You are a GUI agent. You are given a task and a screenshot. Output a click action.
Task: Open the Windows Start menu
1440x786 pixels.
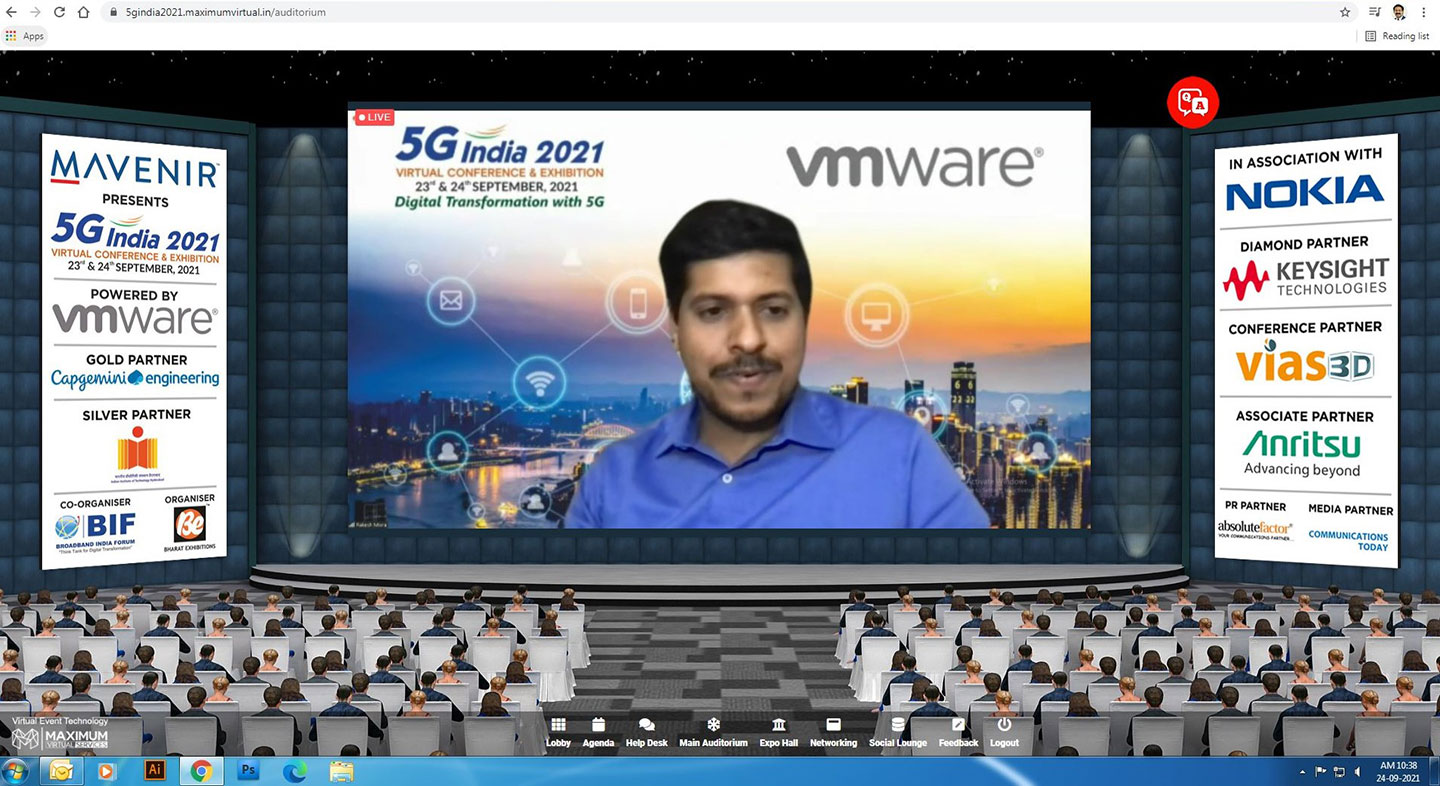click(x=17, y=771)
